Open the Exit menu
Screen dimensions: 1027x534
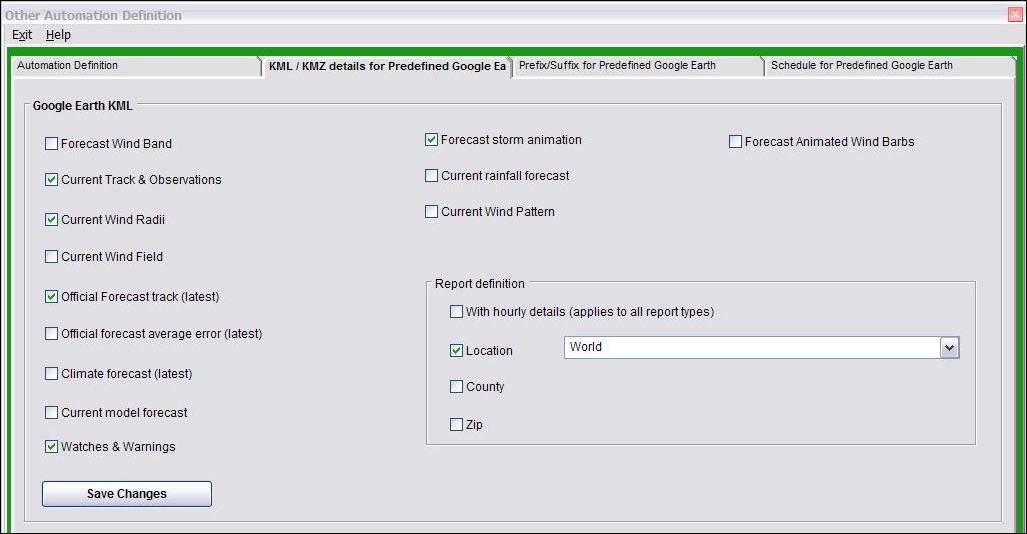(x=22, y=35)
